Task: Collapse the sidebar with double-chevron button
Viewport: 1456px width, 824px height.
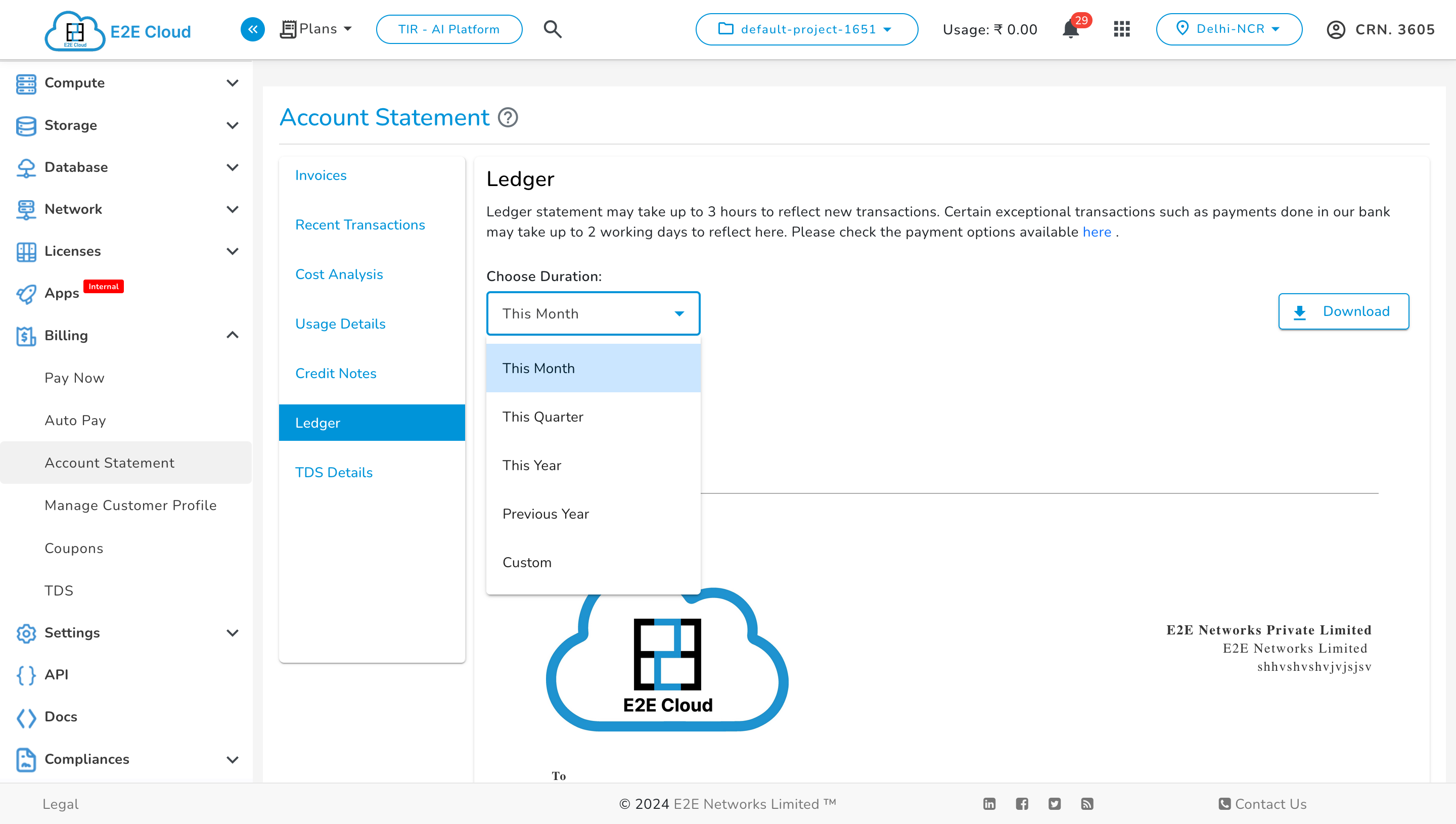Action: 252,29
